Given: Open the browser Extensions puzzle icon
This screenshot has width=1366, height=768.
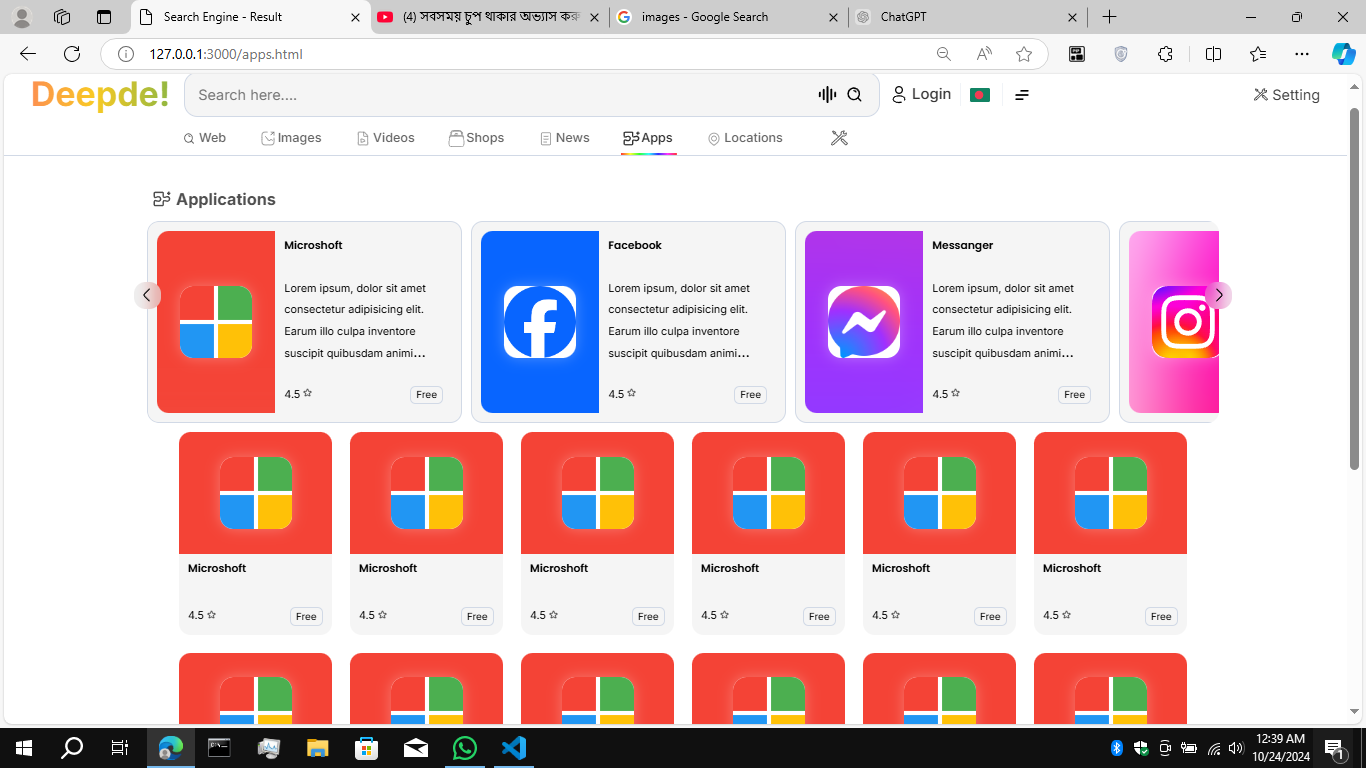Looking at the screenshot, I should (x=1165, y=54).
